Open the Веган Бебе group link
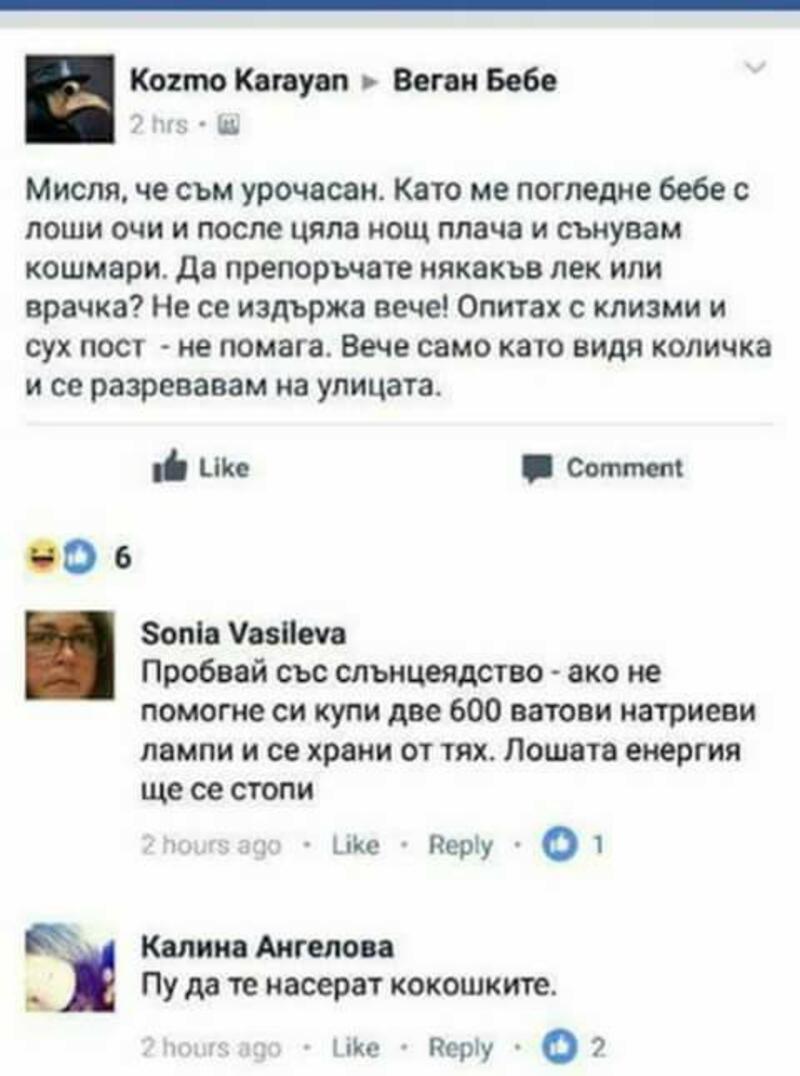The height and width of the screenshot is (1076, 800). [475, 81]
